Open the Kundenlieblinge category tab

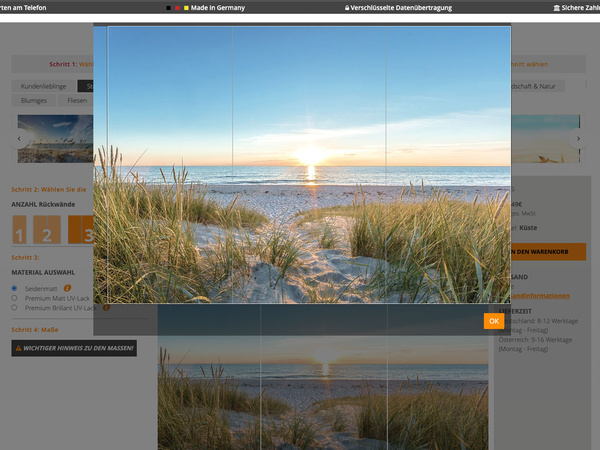[43, 86]
